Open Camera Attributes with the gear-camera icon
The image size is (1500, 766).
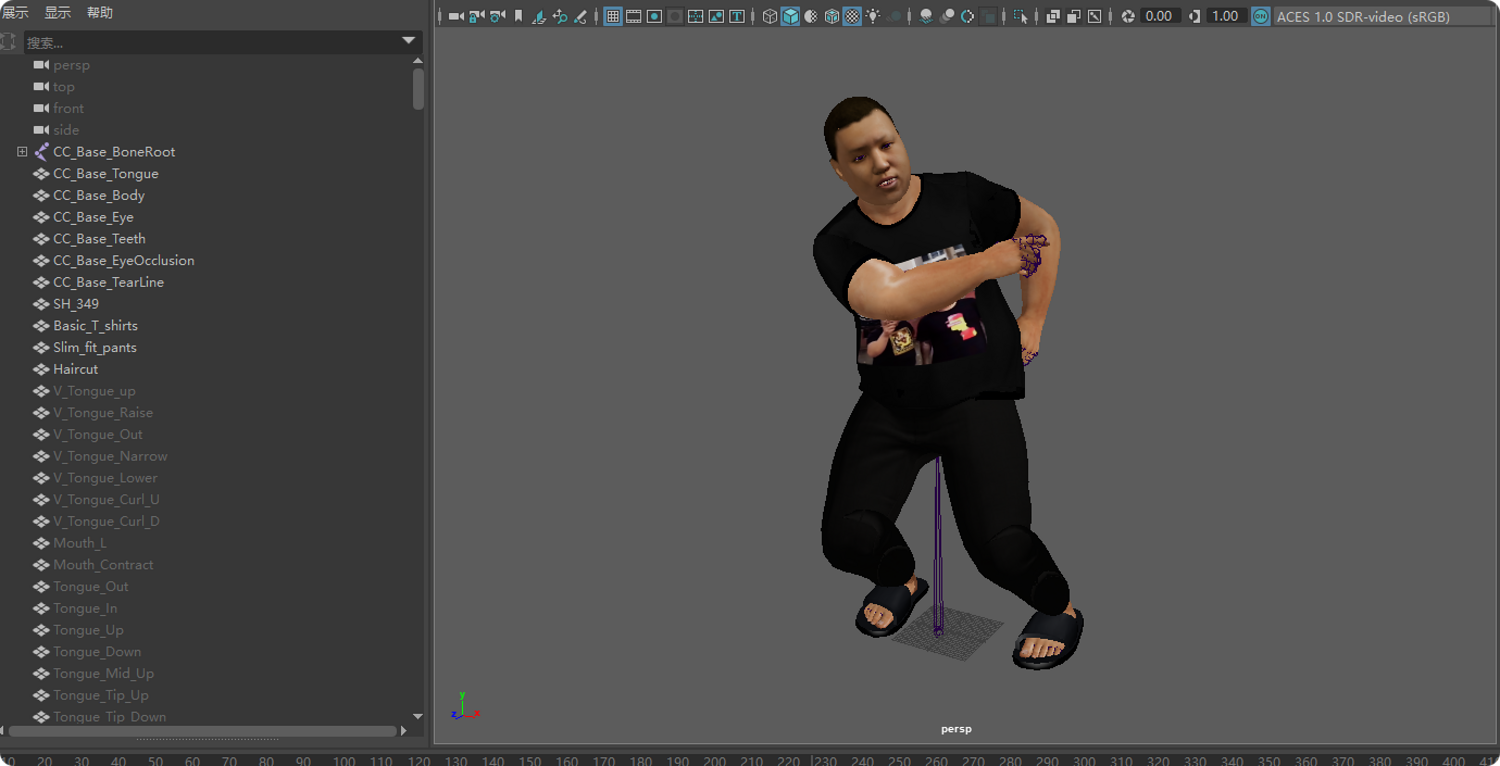[497, 16]
